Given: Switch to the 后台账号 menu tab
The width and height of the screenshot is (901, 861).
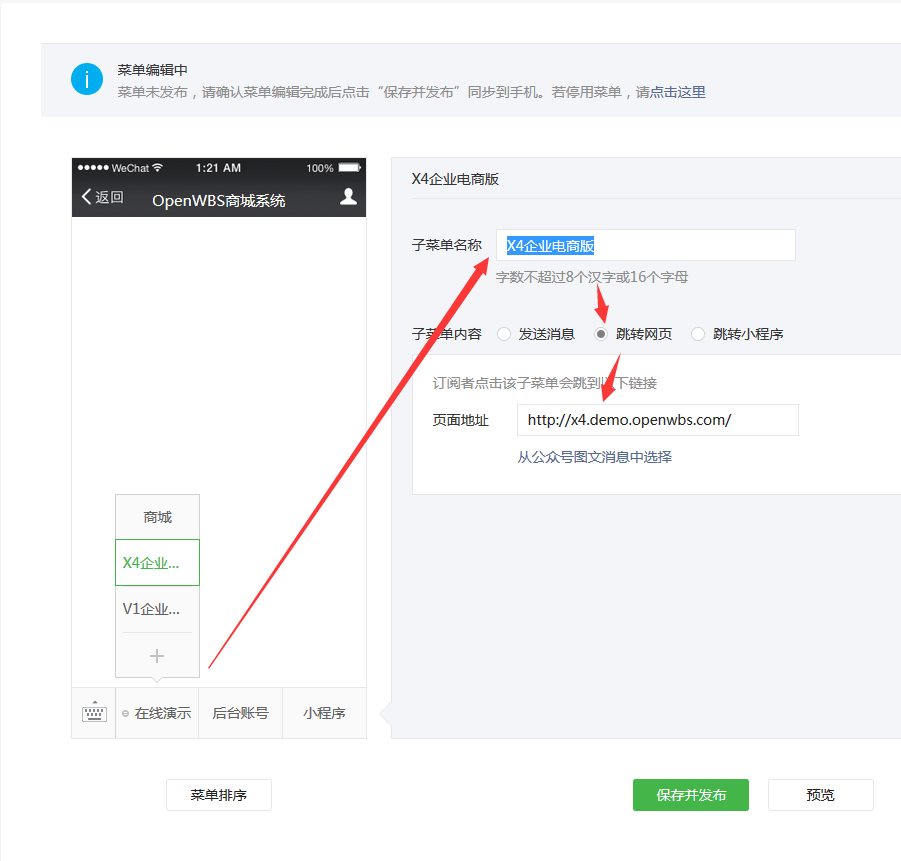Looking at the screenshot, I should 240,712.
